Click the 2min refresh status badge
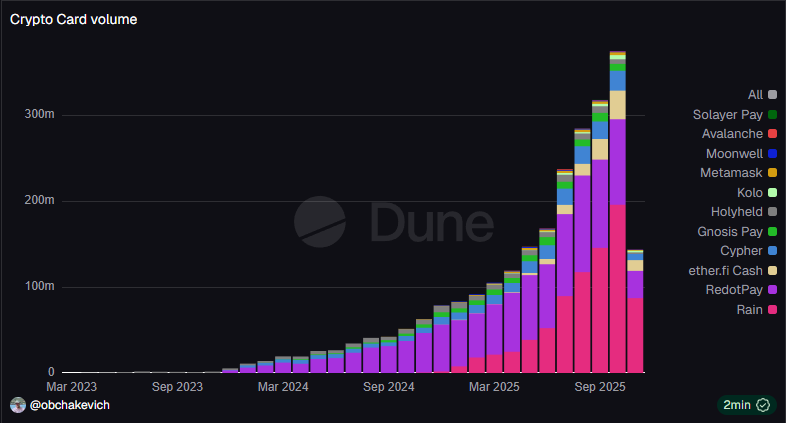This screenshot has width=786, height=423. 741,405
